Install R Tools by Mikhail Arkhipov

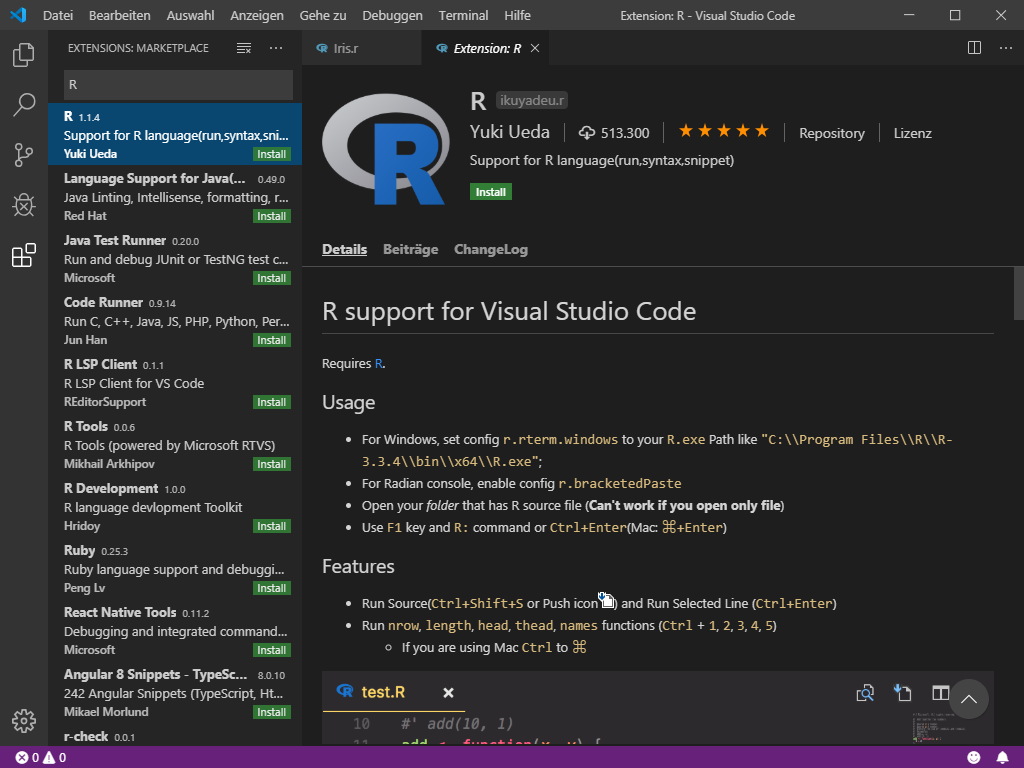272,464
